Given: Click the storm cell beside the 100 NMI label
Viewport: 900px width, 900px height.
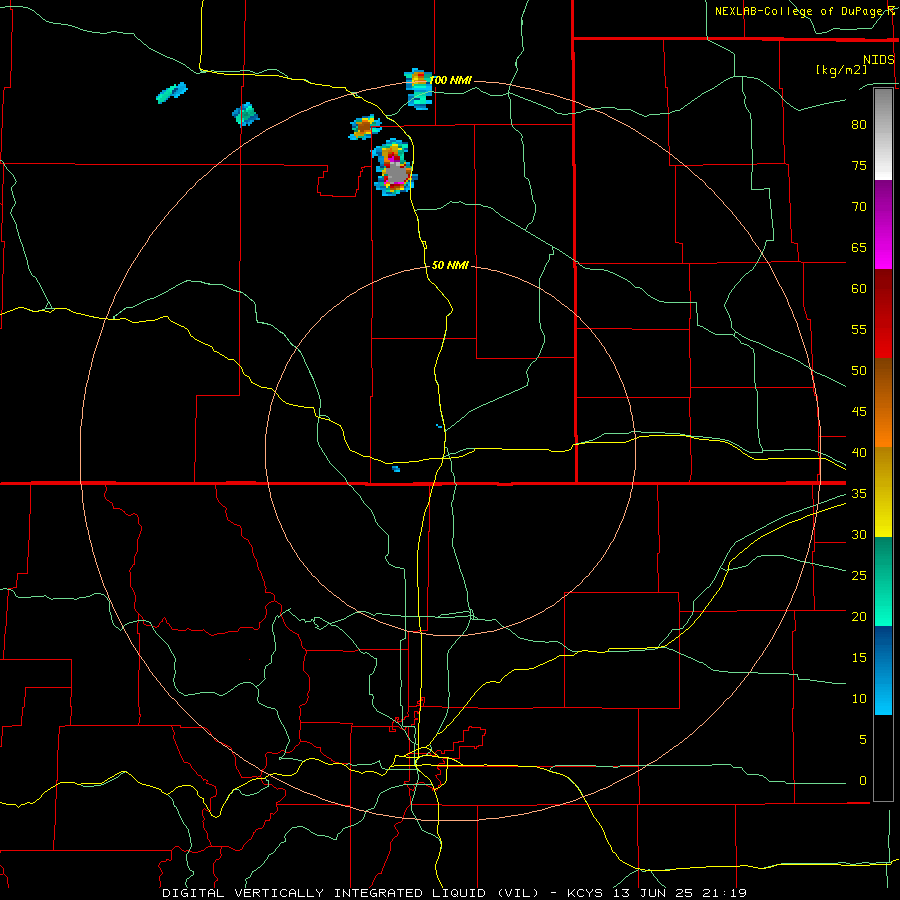Looking at the screenshot, I should [x=418, y=88].
